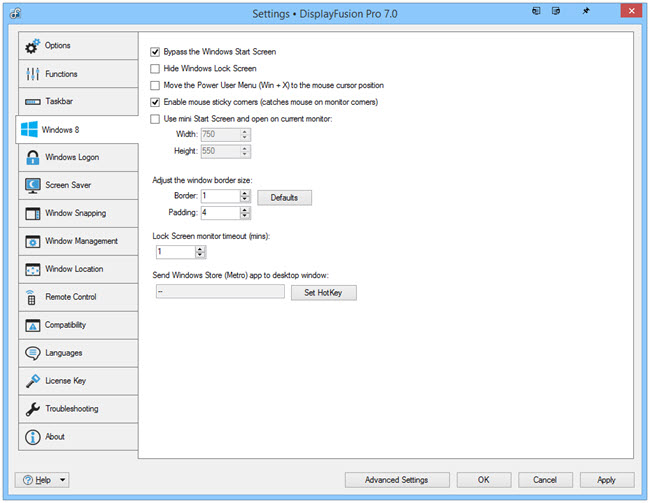Switch to the Languages tab
Viewport: 650px width, 503px height.
pyautogui.click(x=78, y=353)
